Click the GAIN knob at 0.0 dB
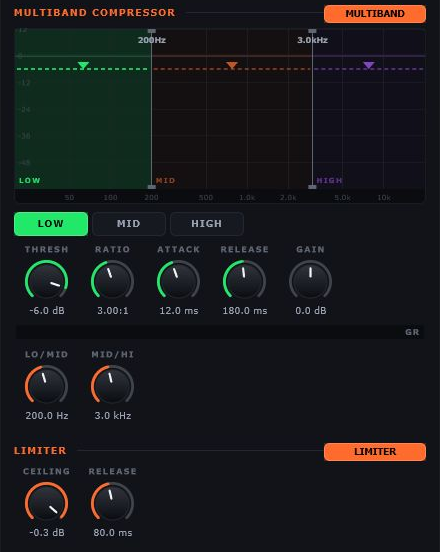Viewport: 440px width, 552px height. (x=310, y=281)
